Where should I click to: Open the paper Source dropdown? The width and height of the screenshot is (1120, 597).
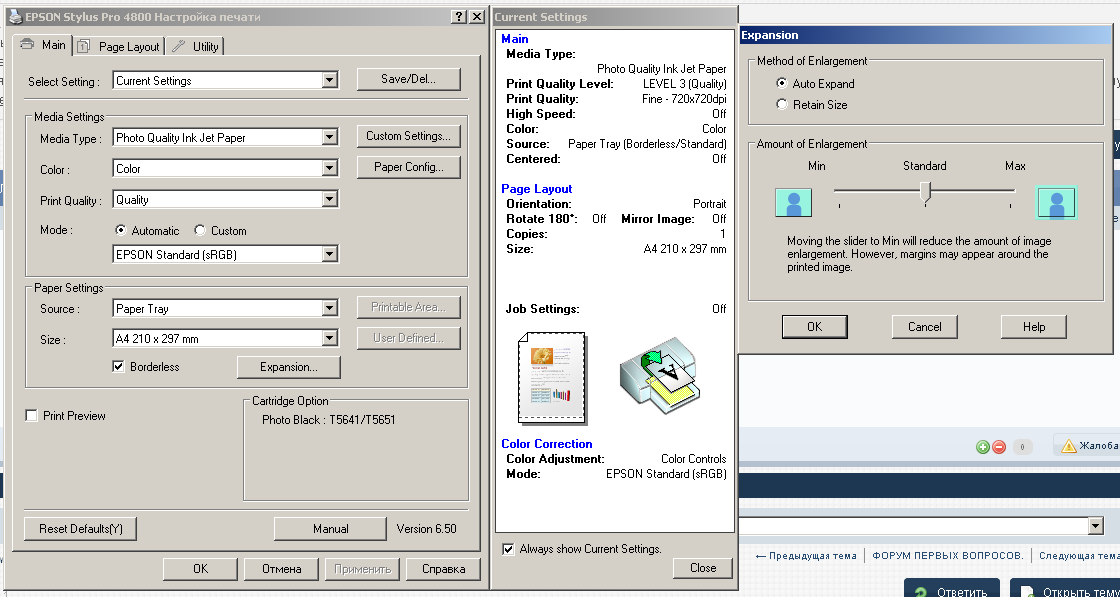click(x=329, y=308)
